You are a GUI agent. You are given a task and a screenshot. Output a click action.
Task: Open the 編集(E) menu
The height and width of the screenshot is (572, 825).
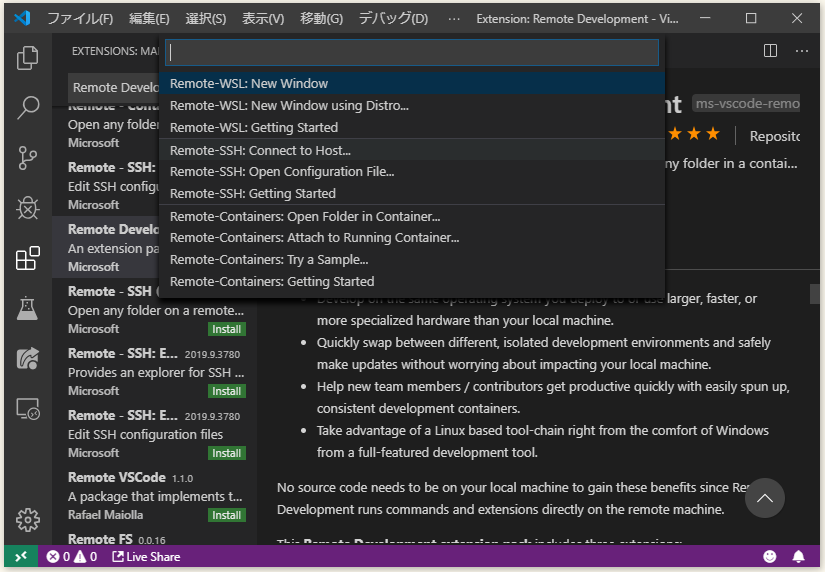(x=149, y=18)
